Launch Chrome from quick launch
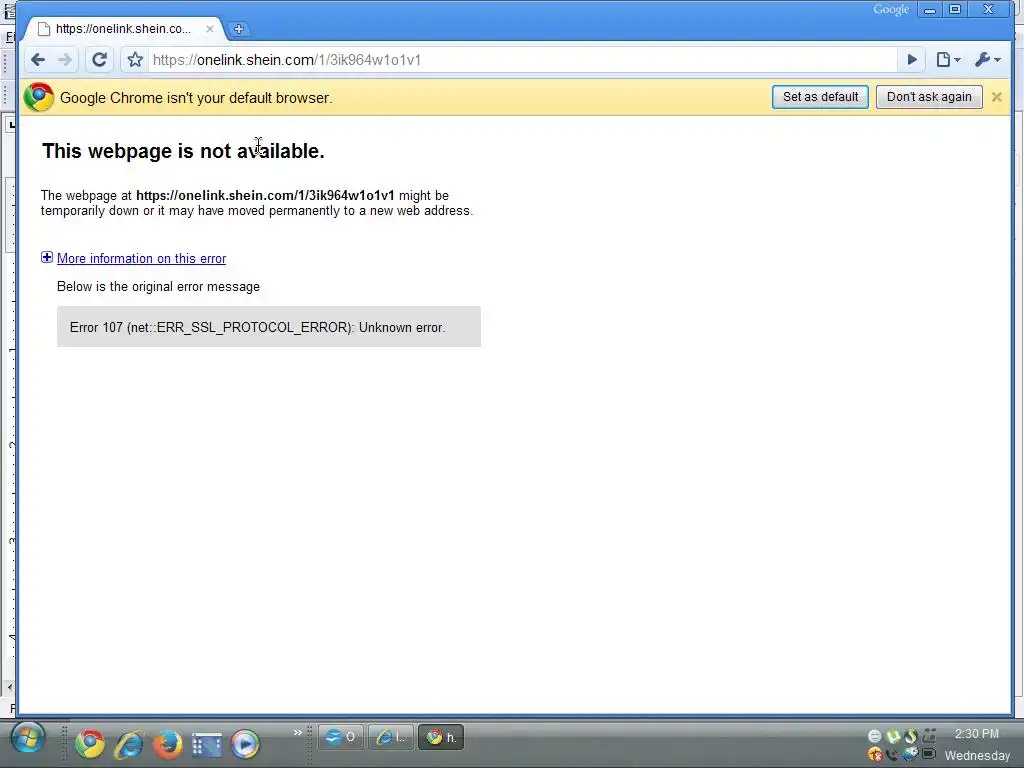Screen dimensions: 1024x768 tap(90, 743)
